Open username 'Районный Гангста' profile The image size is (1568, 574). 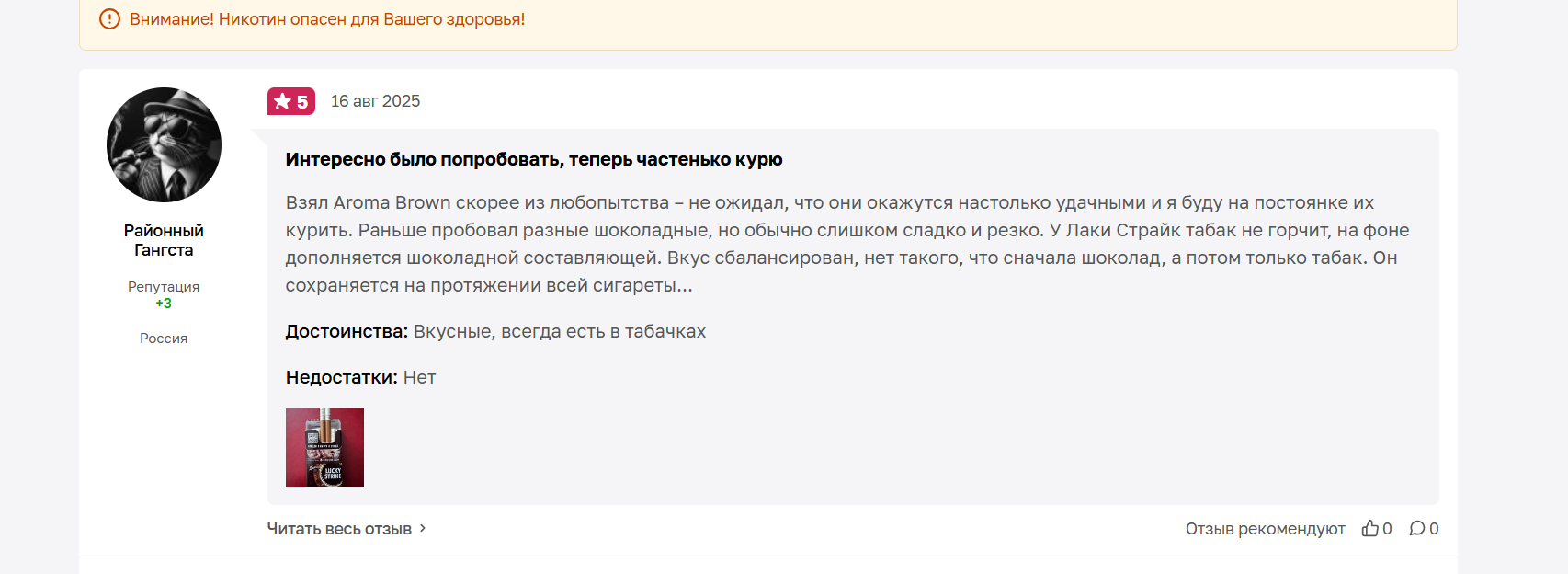coord(164,240)
